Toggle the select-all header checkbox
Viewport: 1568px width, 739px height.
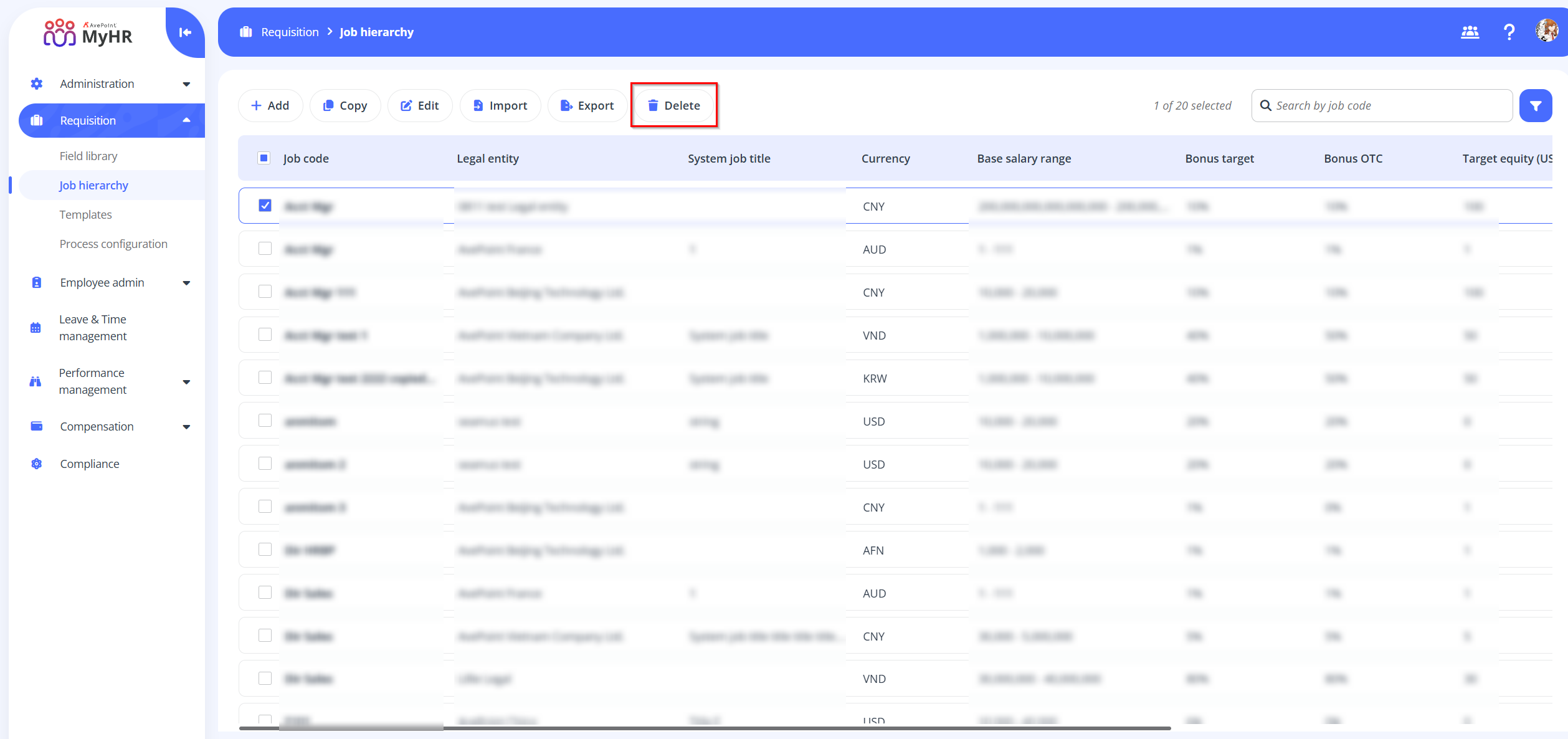(x=264, y=158)
